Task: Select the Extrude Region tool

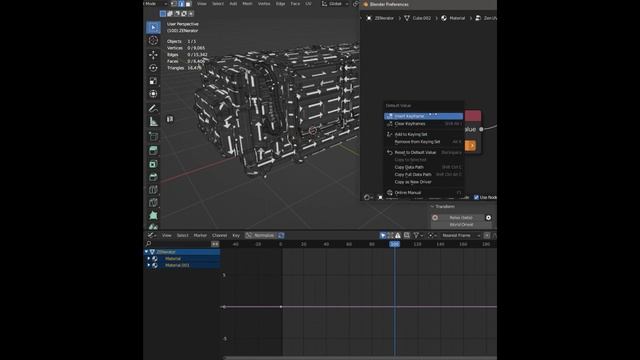Action: click(x=153, y=150)
